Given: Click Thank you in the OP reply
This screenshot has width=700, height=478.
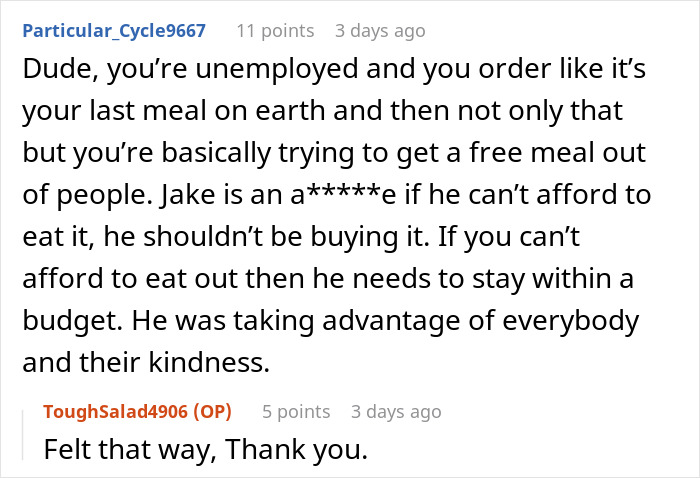Looking at the screenshot, I should pos(296,450).
